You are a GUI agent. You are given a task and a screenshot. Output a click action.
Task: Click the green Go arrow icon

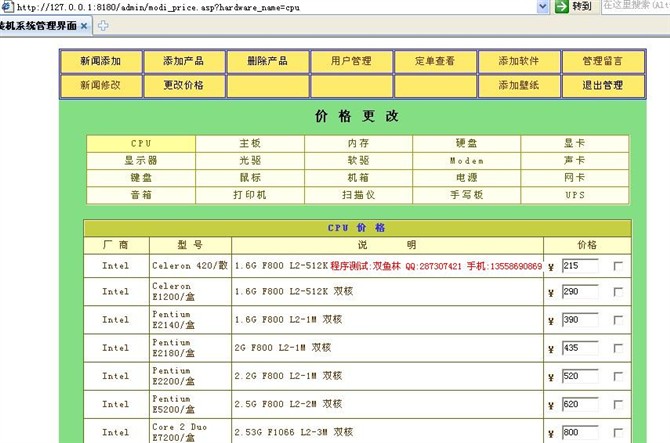coord(561,6)
